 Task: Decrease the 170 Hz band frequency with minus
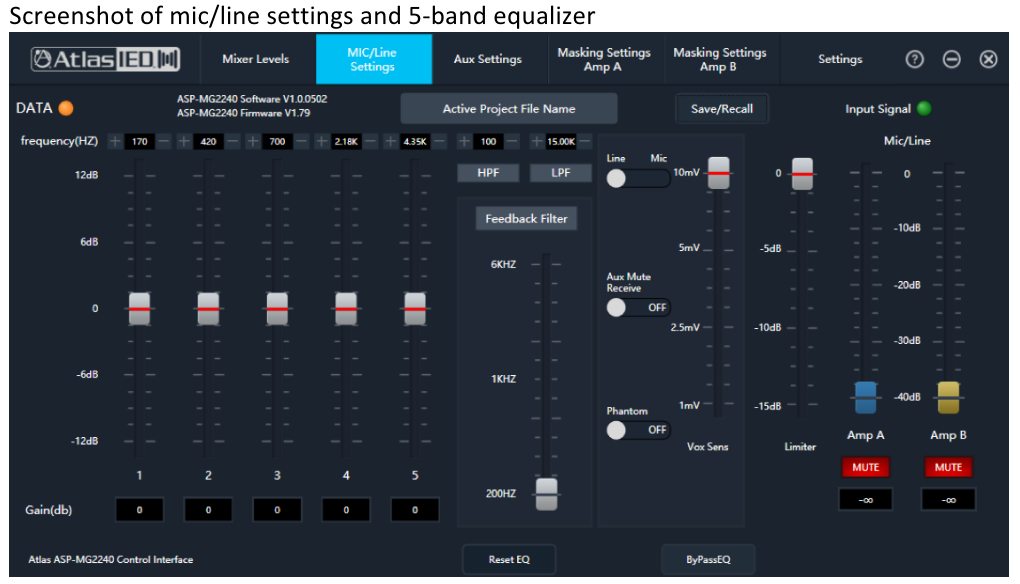(x=164, y=141)
